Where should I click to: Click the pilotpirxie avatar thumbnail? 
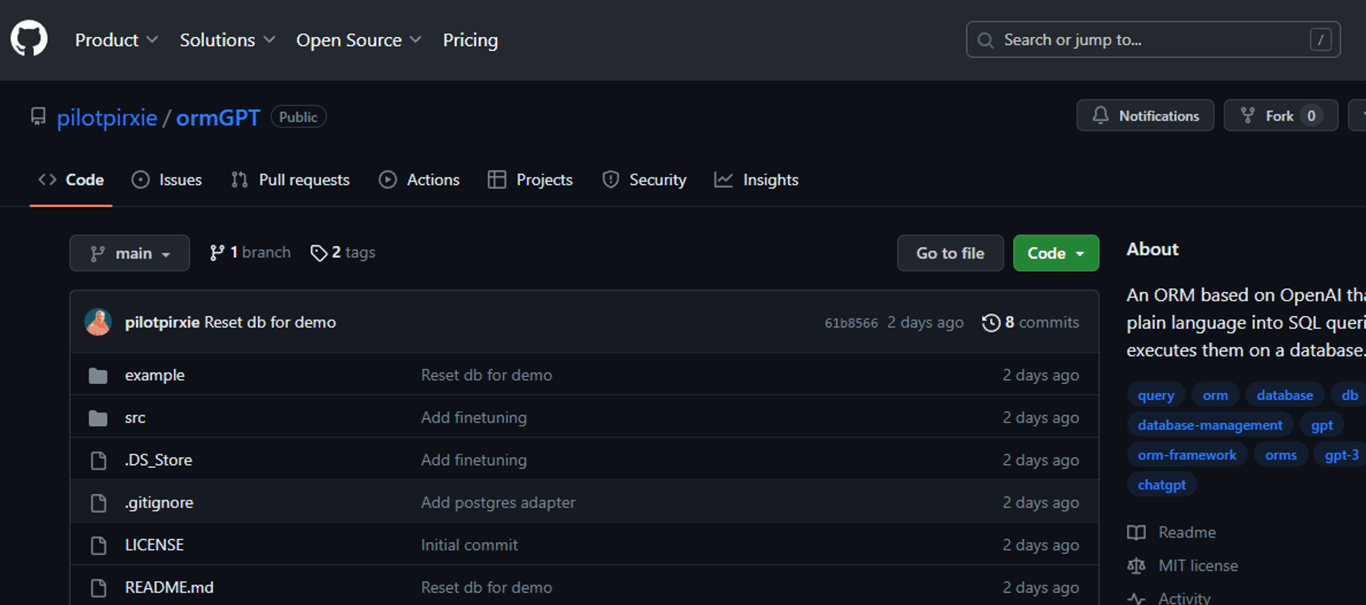pyautogui.click(x=98, y=322)
